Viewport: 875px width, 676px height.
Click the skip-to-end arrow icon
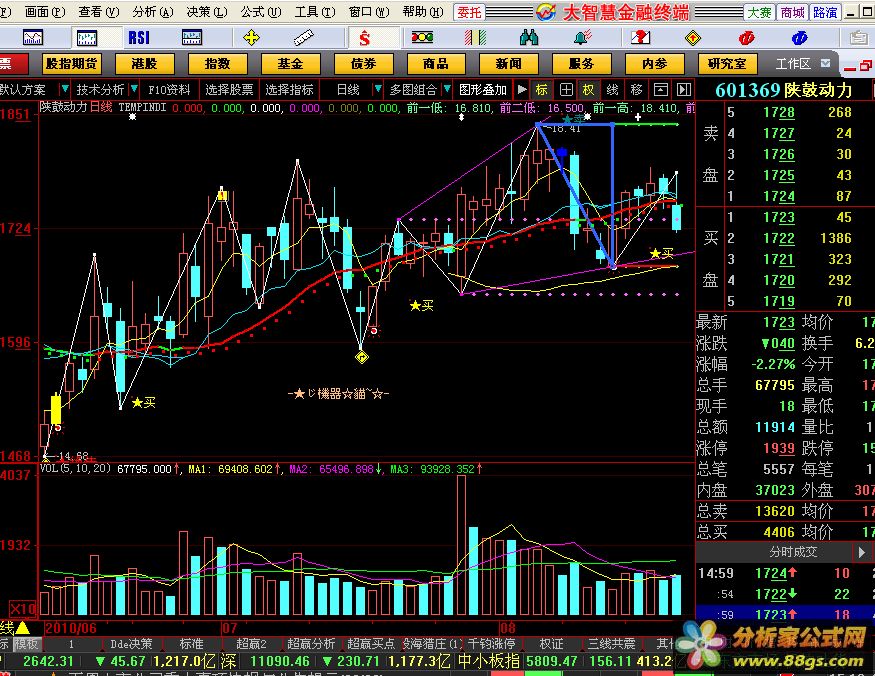point(684,89)
